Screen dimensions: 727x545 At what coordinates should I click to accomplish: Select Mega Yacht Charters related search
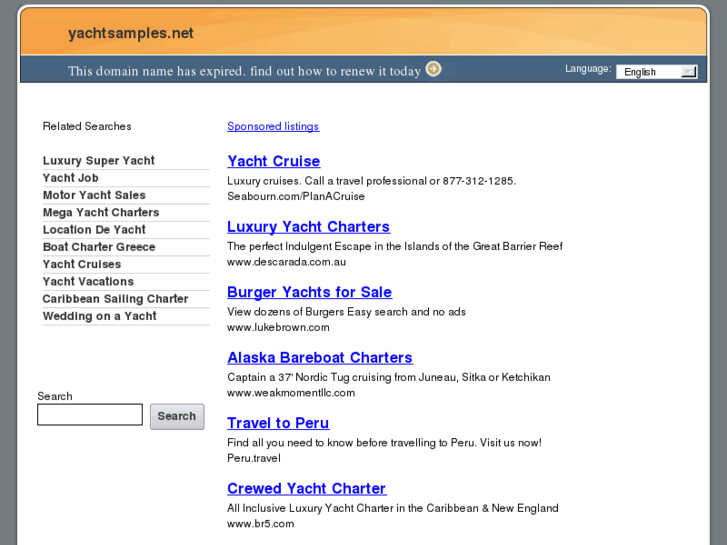[101, 212]
